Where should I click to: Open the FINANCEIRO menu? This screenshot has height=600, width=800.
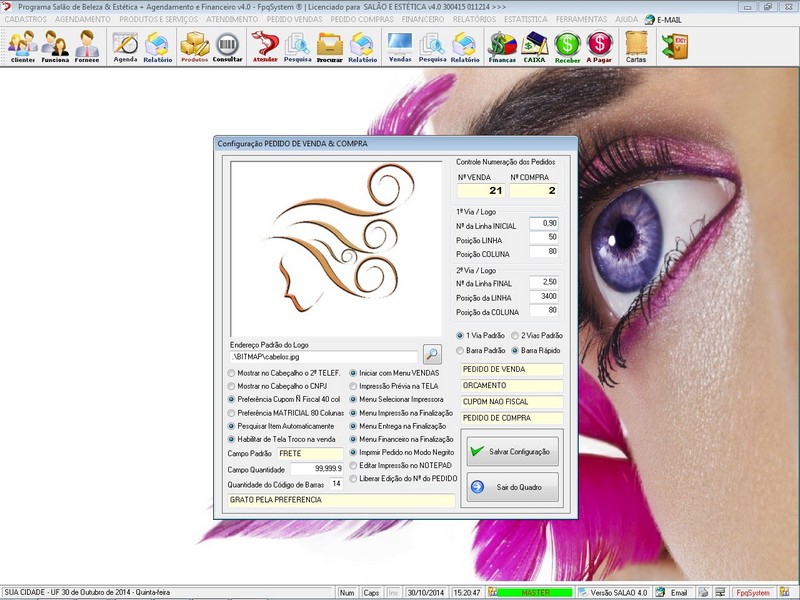pyautogui.click(x=422, y=19)
